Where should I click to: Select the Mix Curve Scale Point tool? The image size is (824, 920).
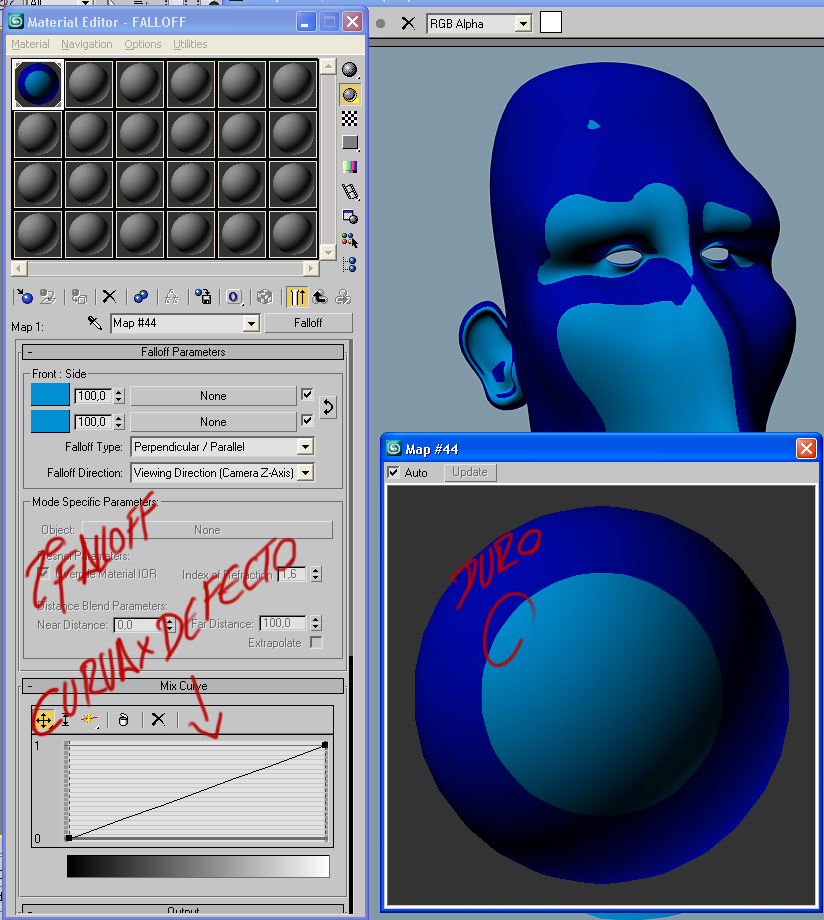tap(65, 719)
